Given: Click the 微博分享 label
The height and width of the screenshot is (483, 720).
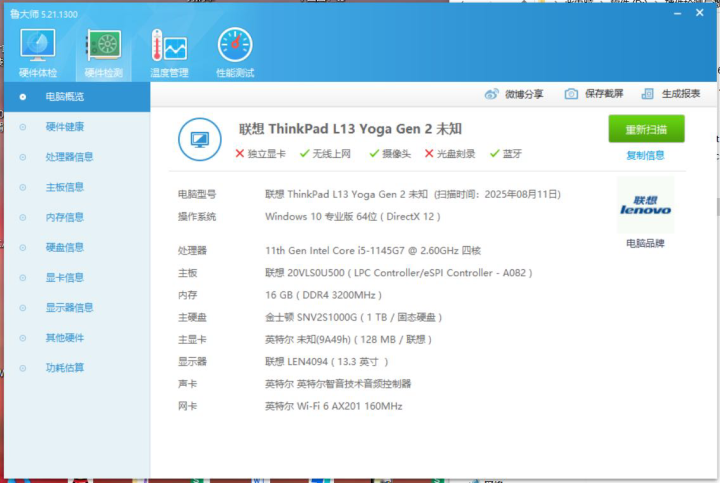Looking at the screenshot, I should pyautogui.click(x=524, y=94).
